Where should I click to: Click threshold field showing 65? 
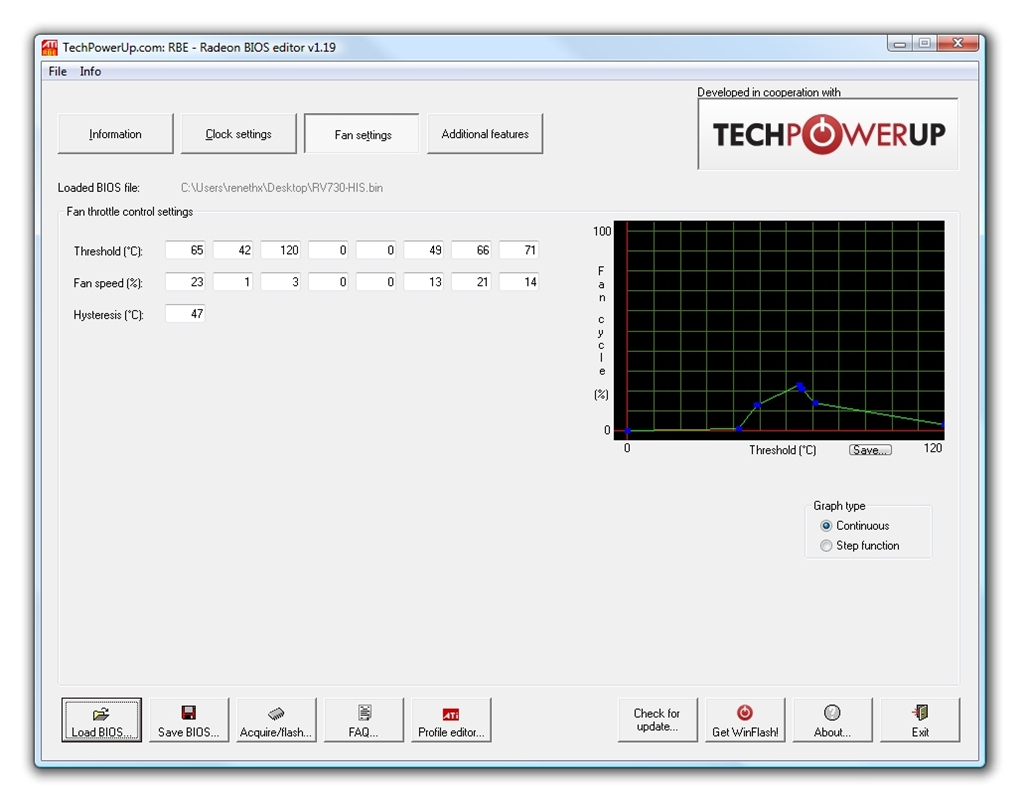185,250
